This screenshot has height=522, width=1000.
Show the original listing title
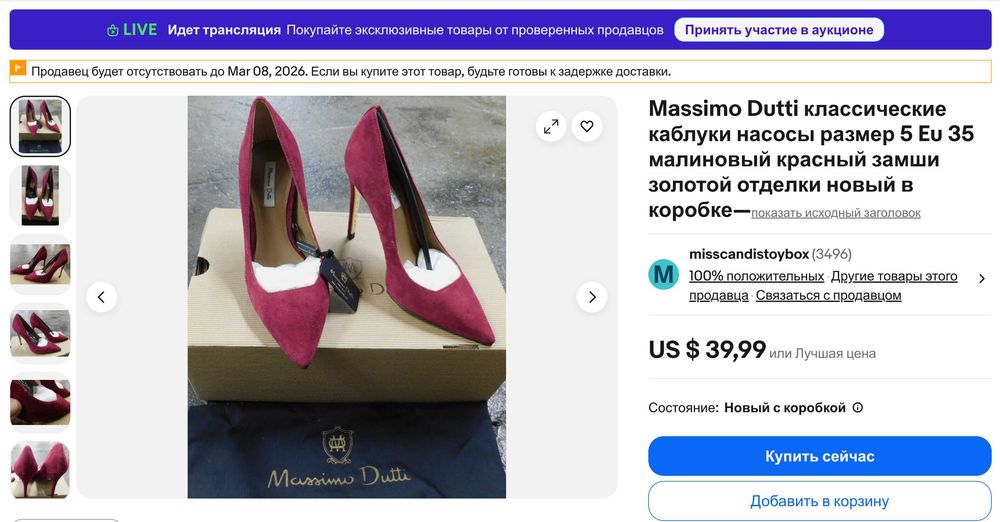(835, 213)
